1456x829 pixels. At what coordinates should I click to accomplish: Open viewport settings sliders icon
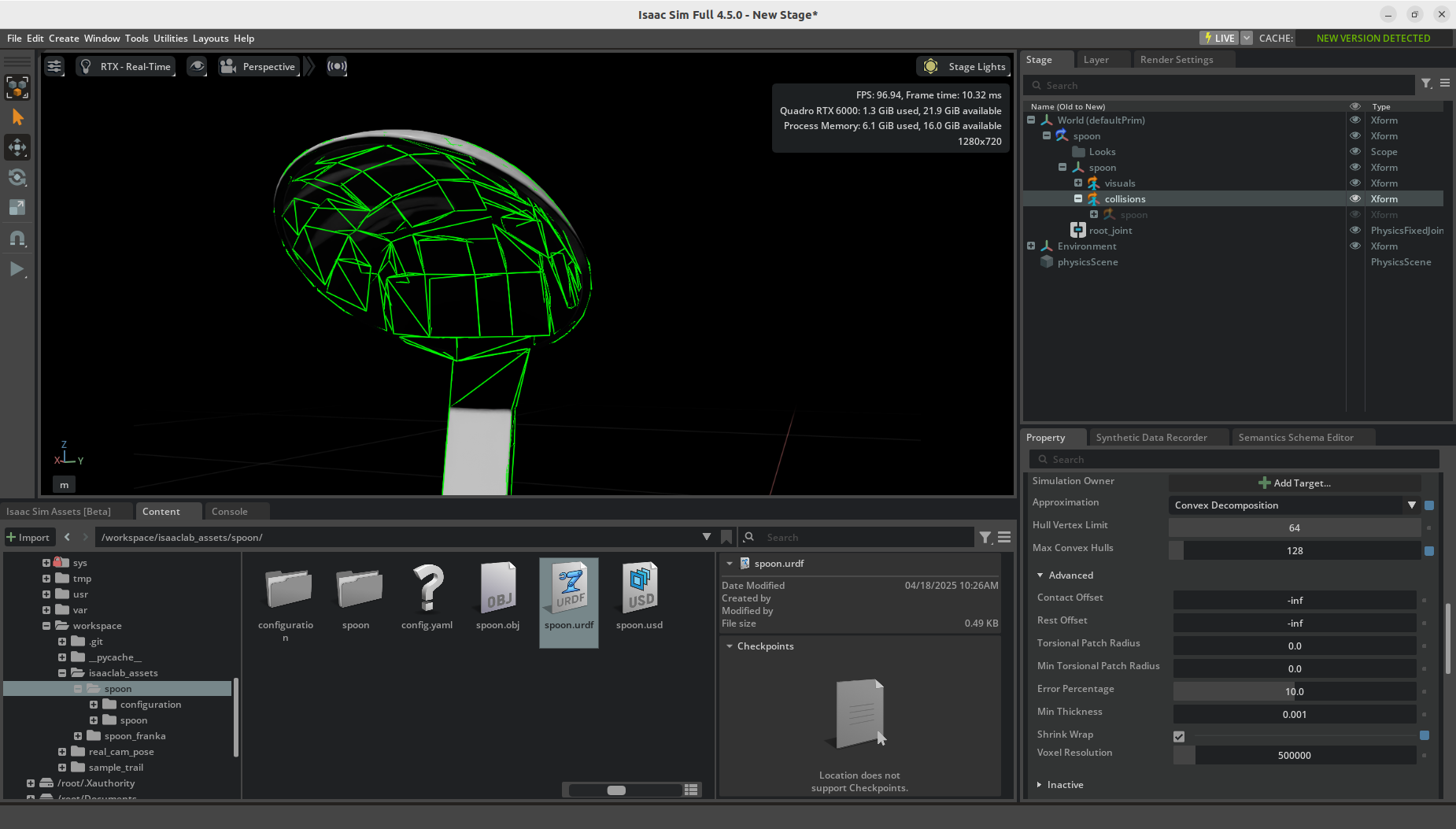pyautogui.click(x=54, y=66)
